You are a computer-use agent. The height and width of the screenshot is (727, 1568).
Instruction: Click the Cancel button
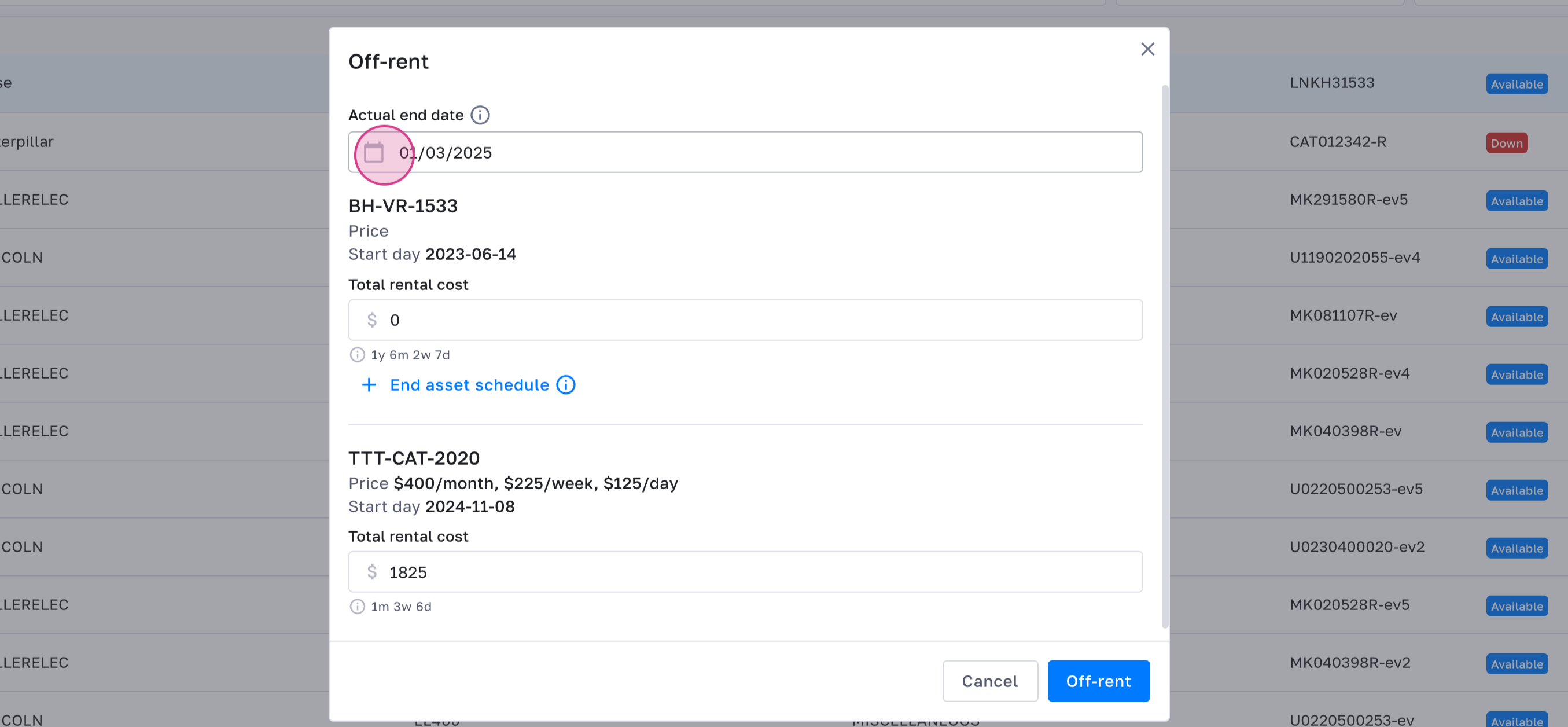point(989,681)
